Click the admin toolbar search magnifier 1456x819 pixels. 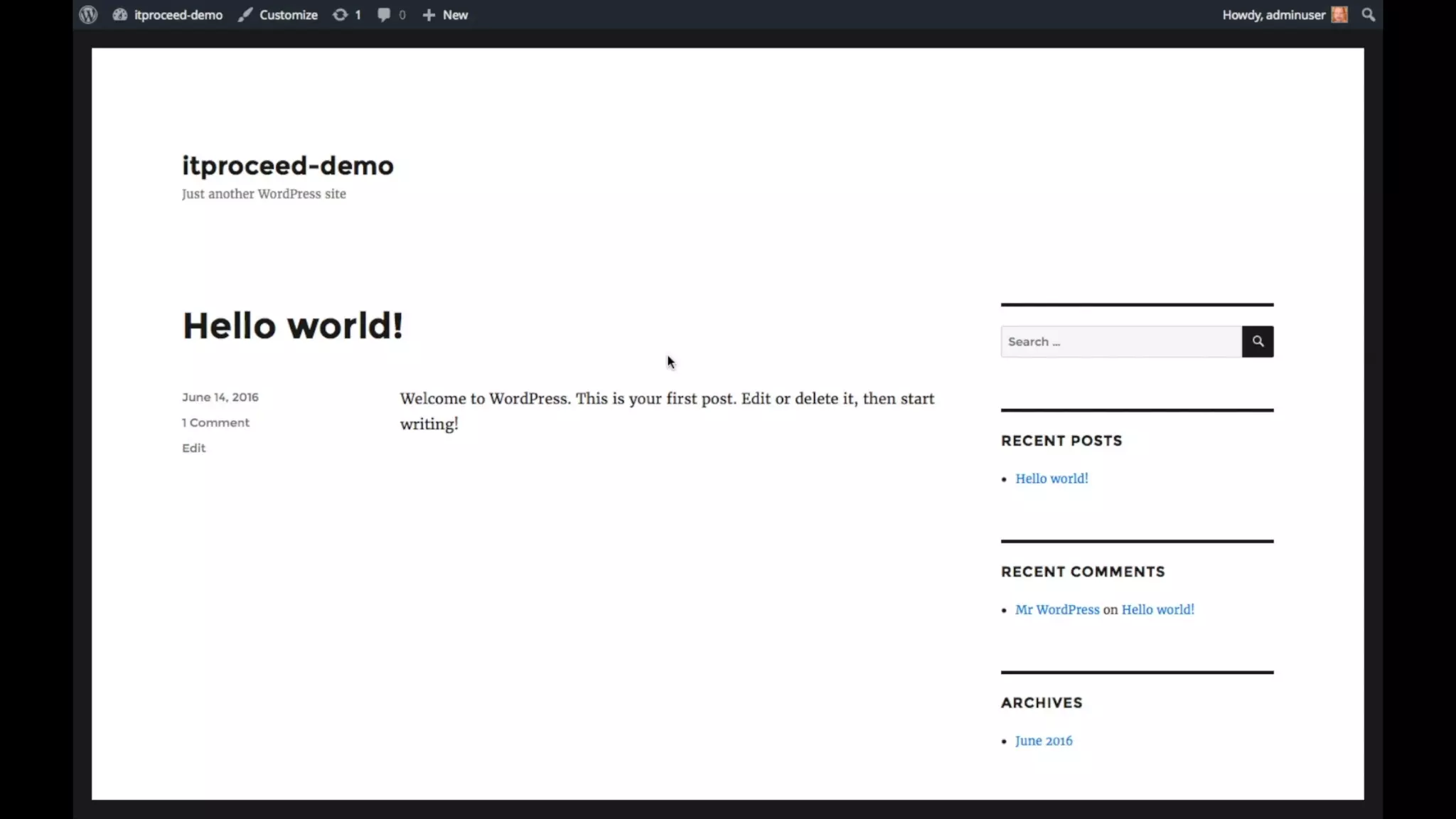click(1368, 14)
